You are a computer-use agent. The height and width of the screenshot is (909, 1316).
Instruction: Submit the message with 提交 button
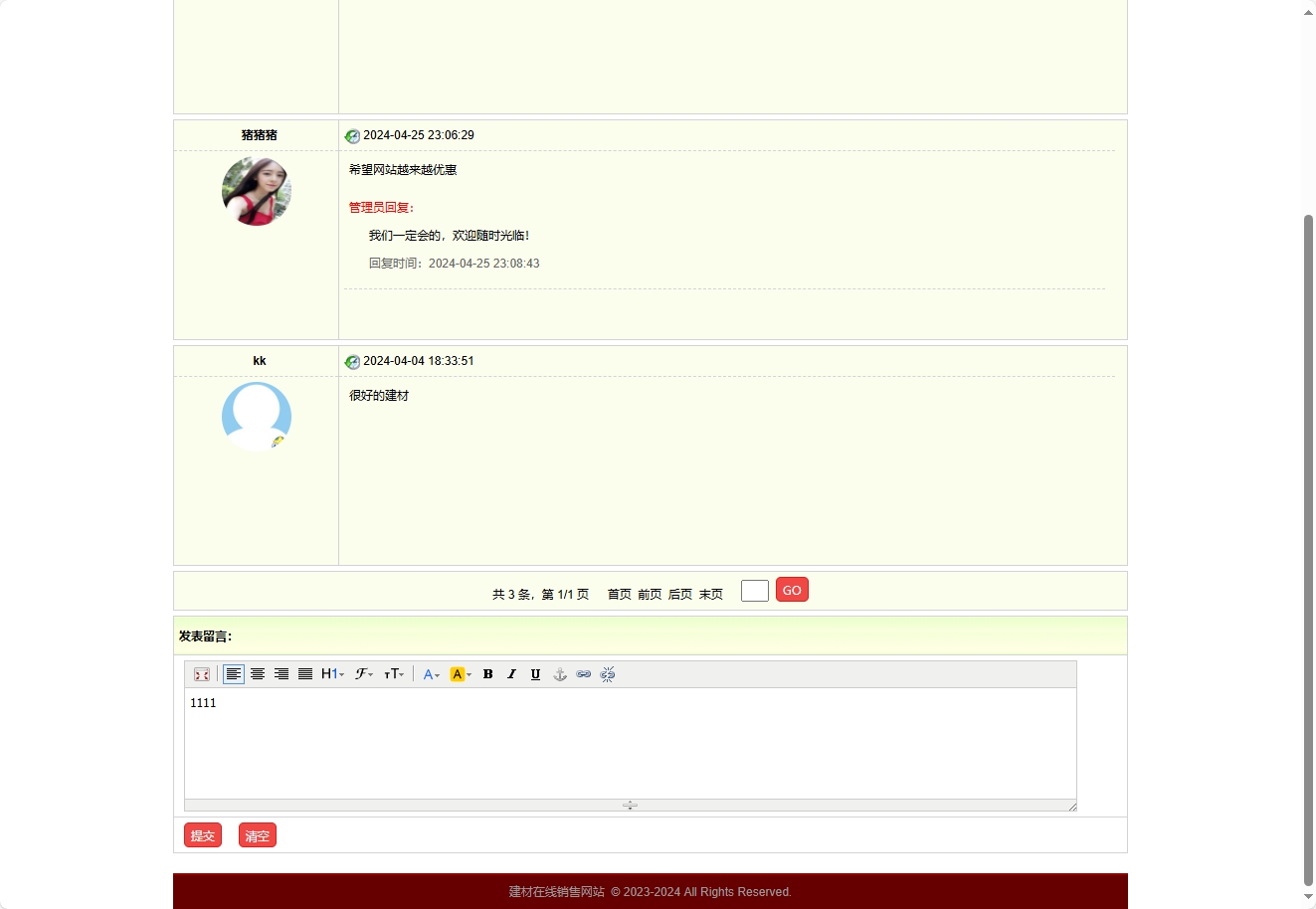point(202,835)
